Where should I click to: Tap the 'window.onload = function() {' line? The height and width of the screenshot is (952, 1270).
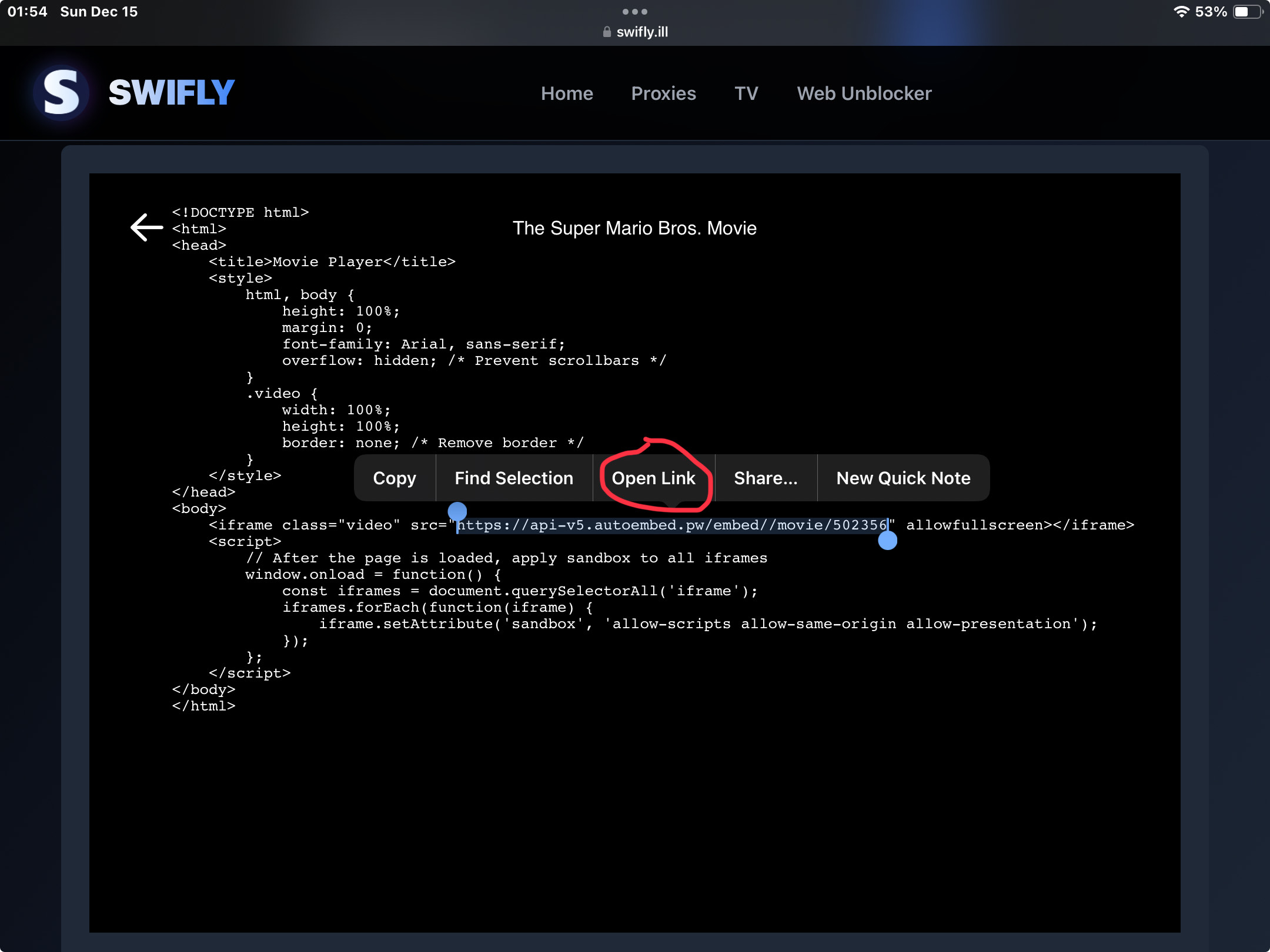tap(373, 574)
